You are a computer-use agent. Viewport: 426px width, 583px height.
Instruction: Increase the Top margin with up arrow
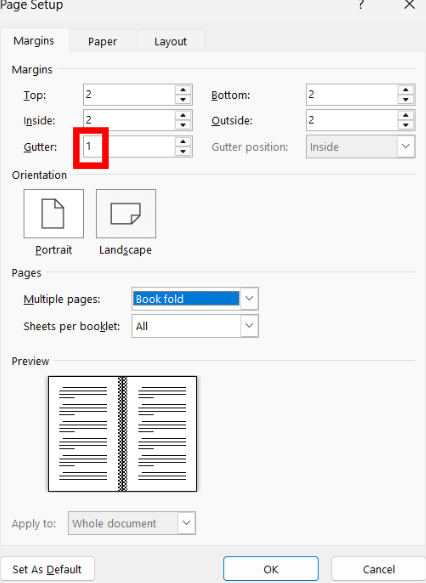[x=183, y=90]
